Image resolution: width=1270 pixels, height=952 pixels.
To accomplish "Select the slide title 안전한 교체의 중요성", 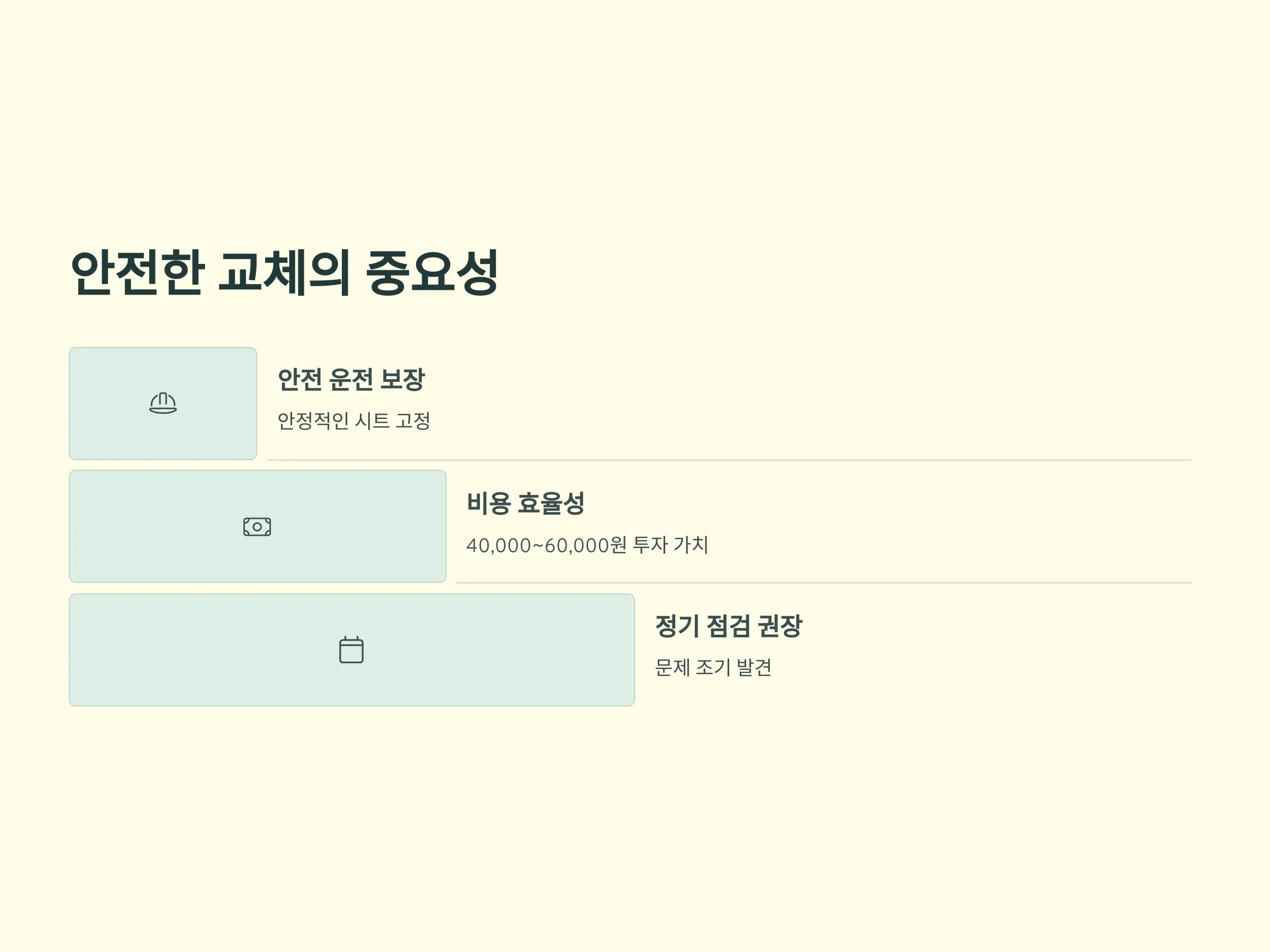I will pos(284,273).
